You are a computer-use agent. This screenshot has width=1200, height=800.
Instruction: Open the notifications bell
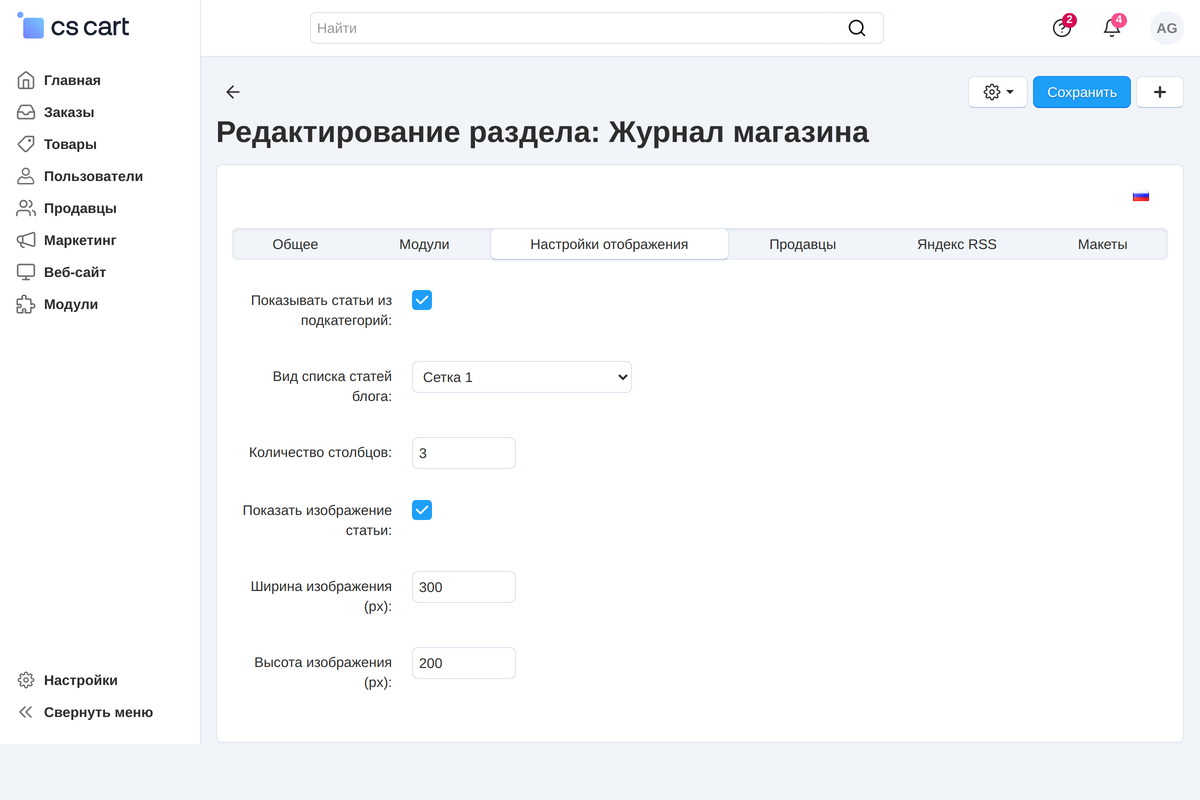coord(1112,28)
